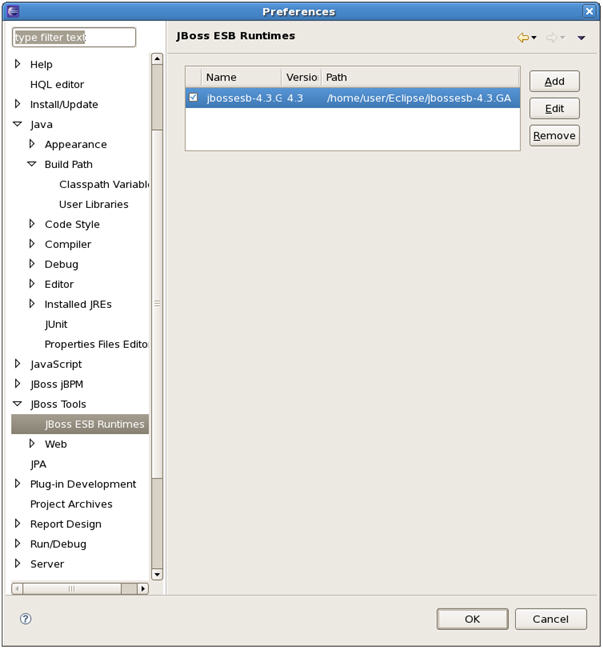Click the Remove runtime button

pyautogui.click(x=554, y=136)
